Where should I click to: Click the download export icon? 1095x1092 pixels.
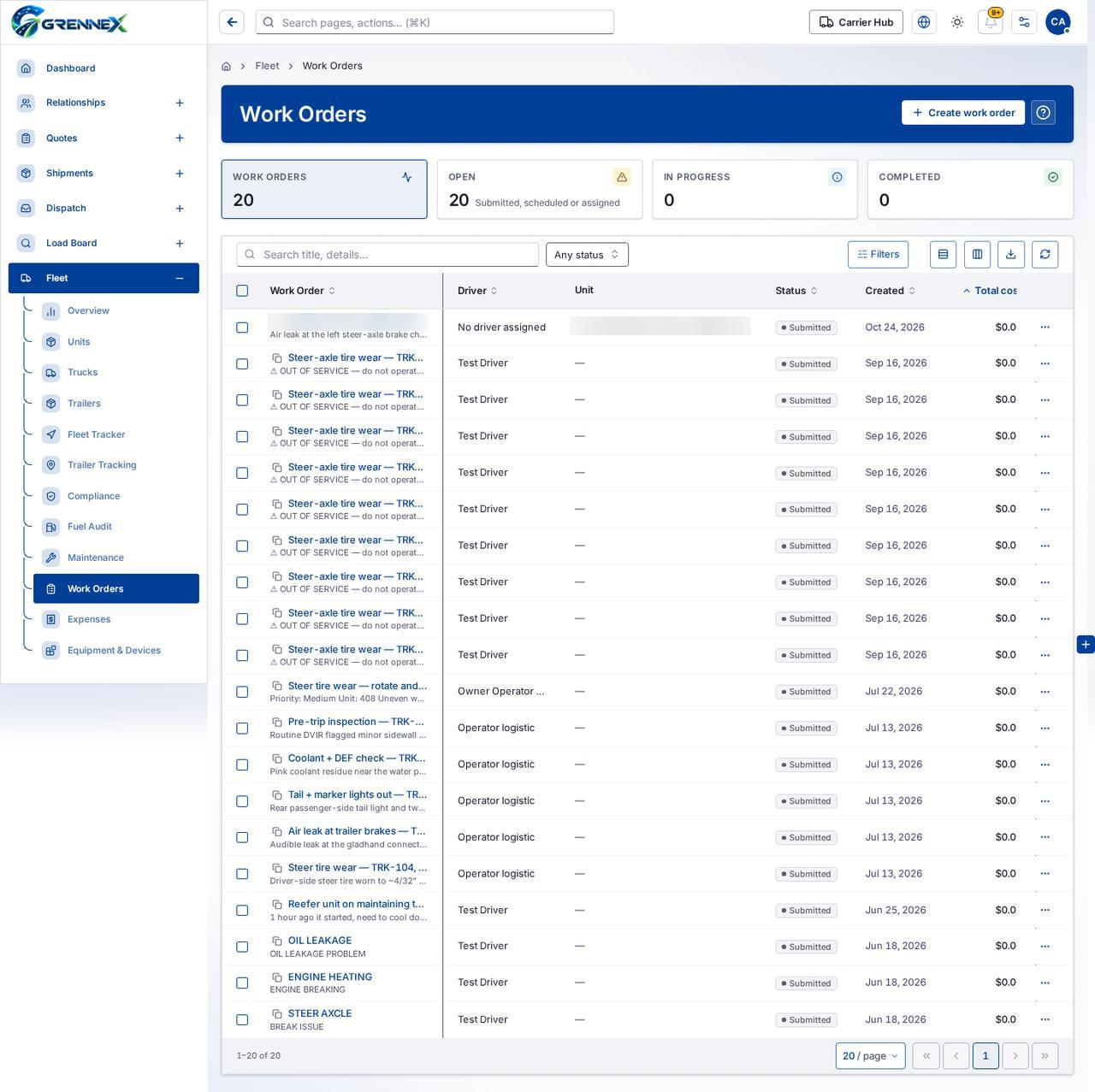click(1010, 254)
